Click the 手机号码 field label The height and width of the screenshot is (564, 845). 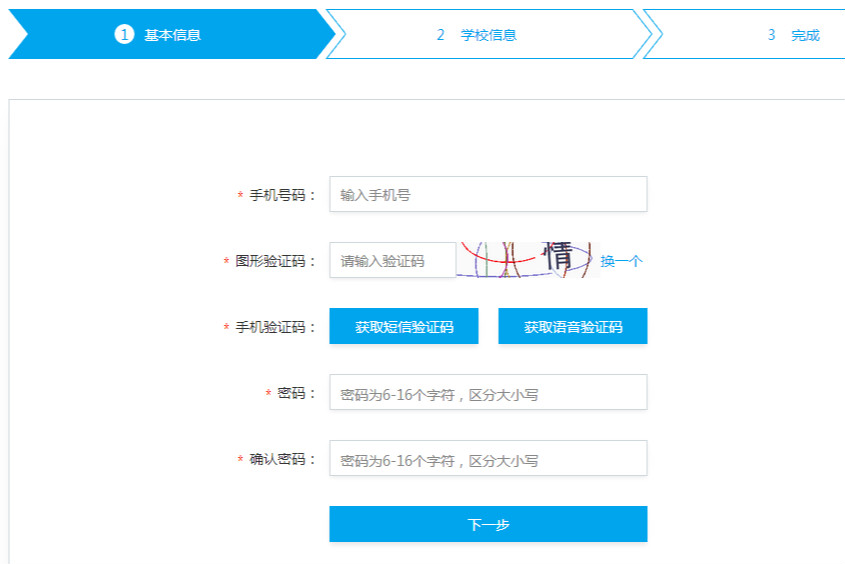[x=277, y=195]
